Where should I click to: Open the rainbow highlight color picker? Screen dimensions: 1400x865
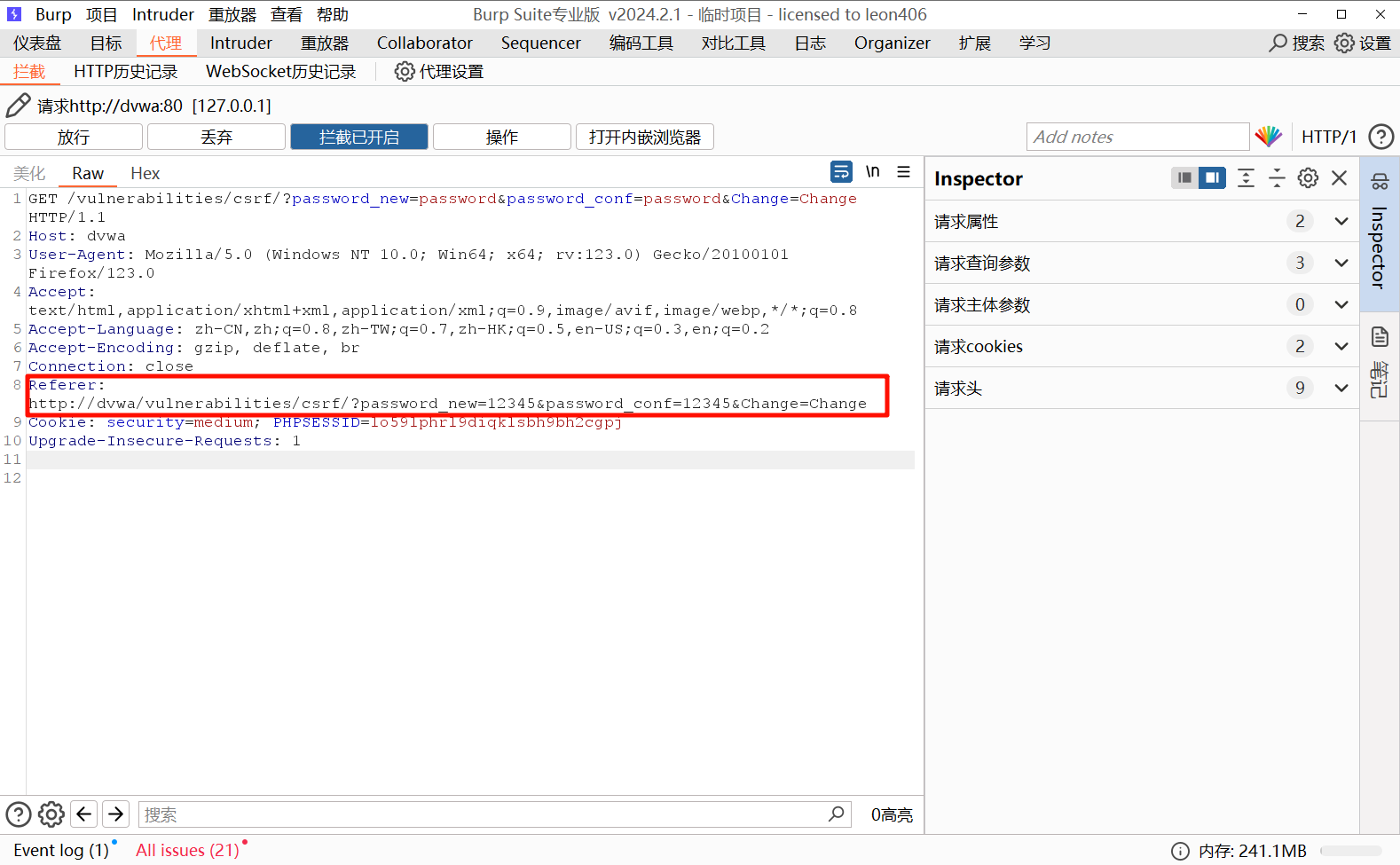(1268, 137)
